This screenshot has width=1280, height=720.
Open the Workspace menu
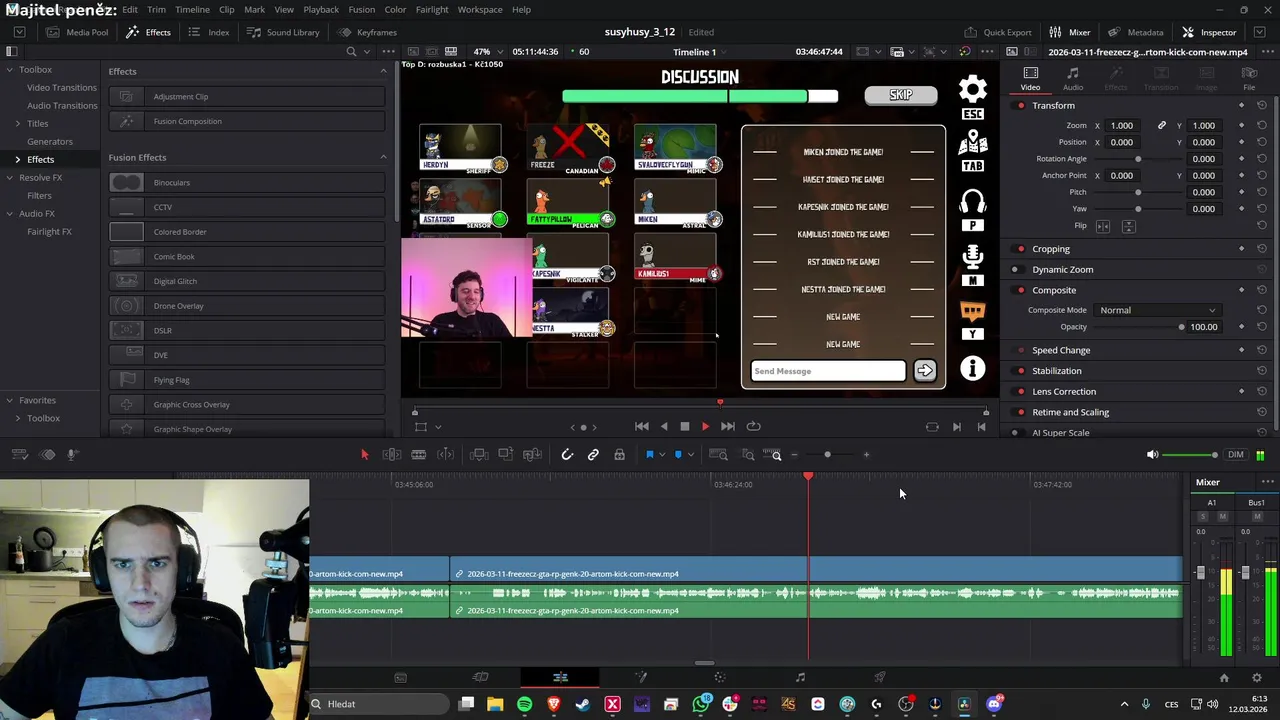click(x=480, y=9)
